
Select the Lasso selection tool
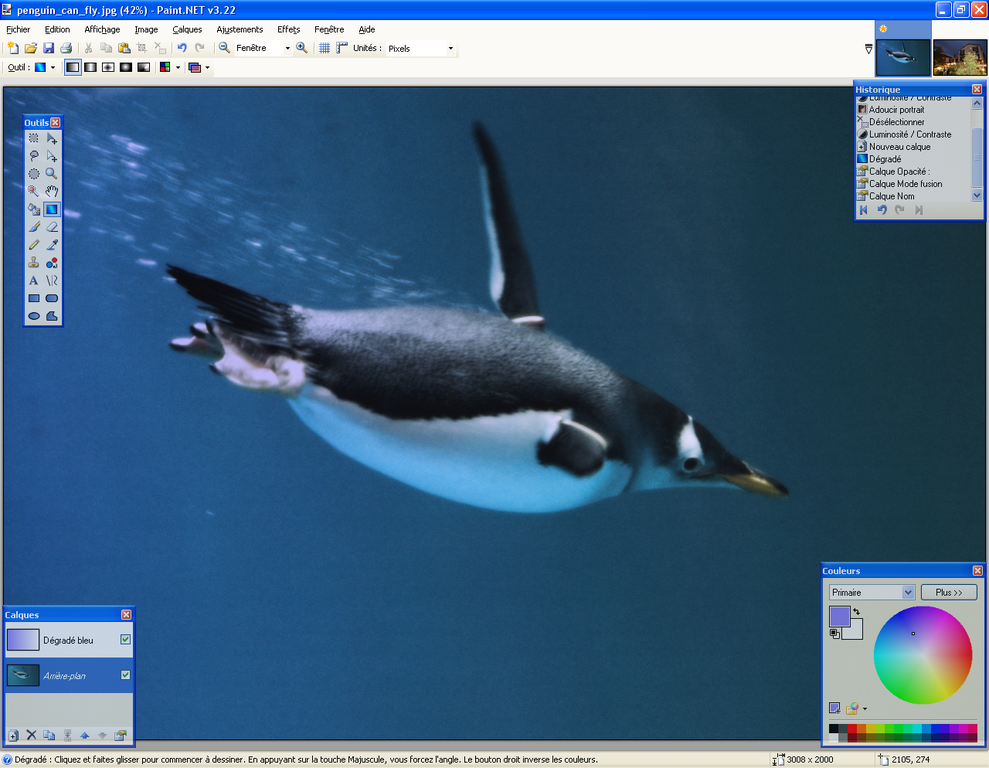34,155
